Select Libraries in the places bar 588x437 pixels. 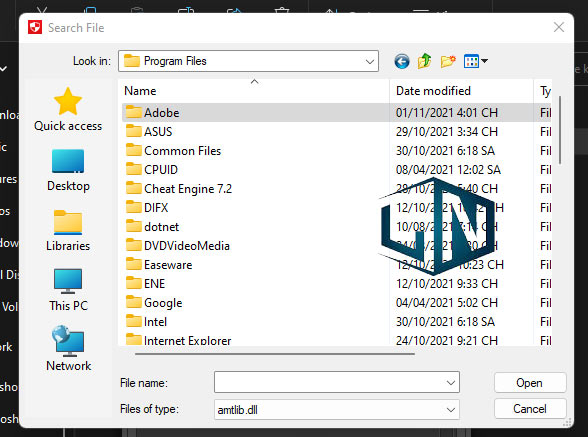pyautogui.click(x=68, y=231)
